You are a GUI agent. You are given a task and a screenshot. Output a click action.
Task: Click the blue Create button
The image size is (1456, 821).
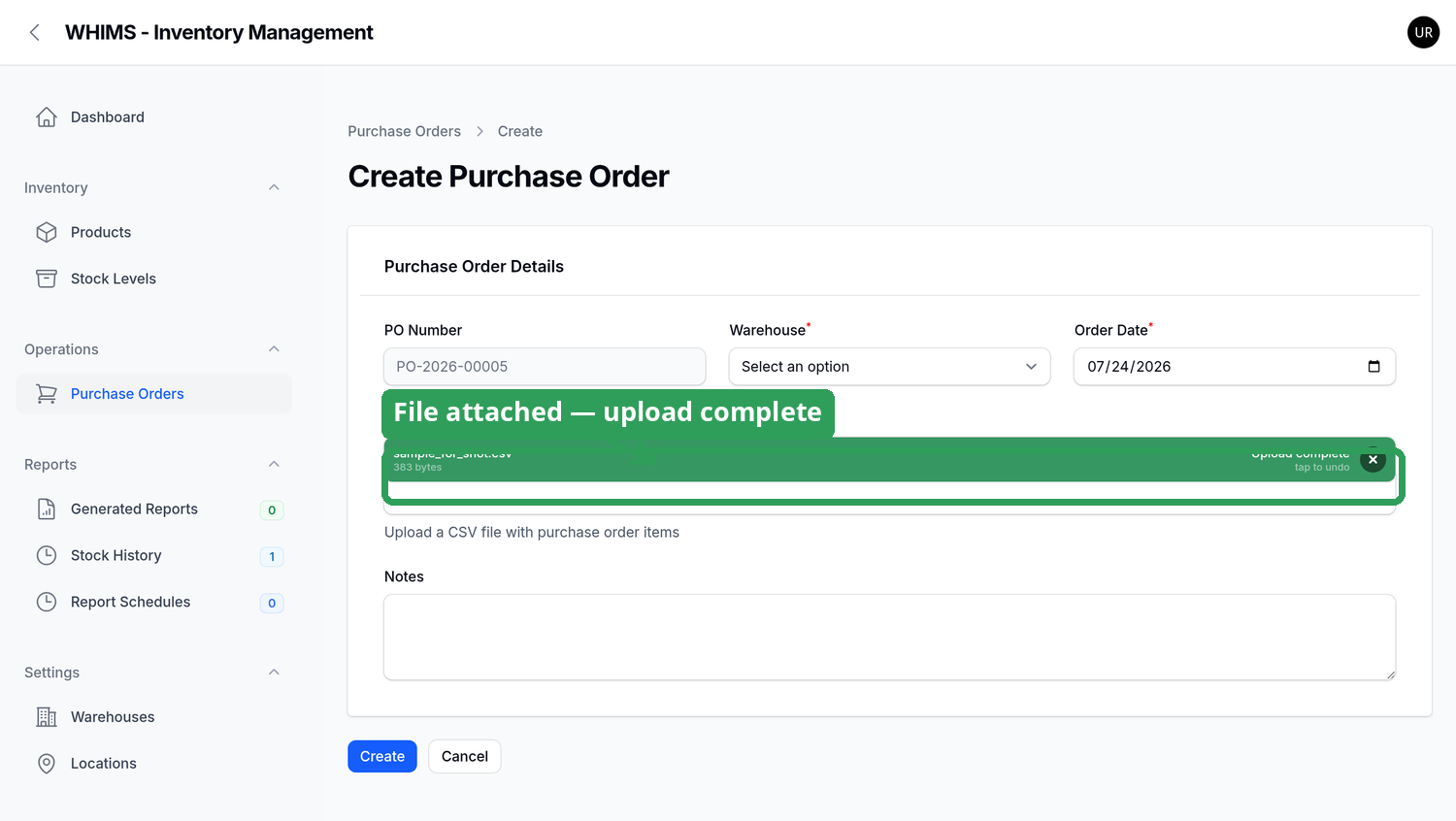pos(382,757)
